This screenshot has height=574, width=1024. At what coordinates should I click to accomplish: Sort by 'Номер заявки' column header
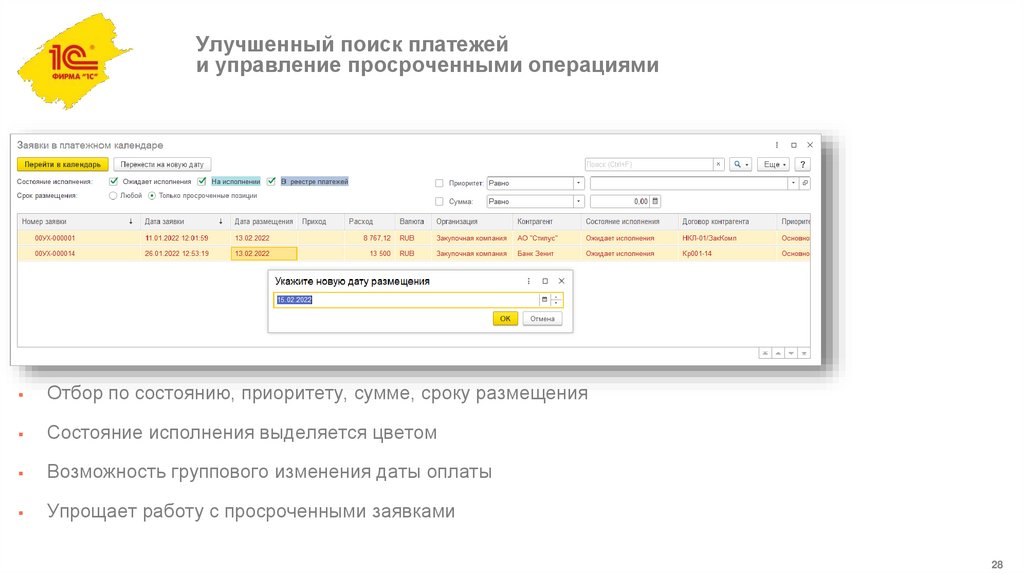[x=78, y=222]
